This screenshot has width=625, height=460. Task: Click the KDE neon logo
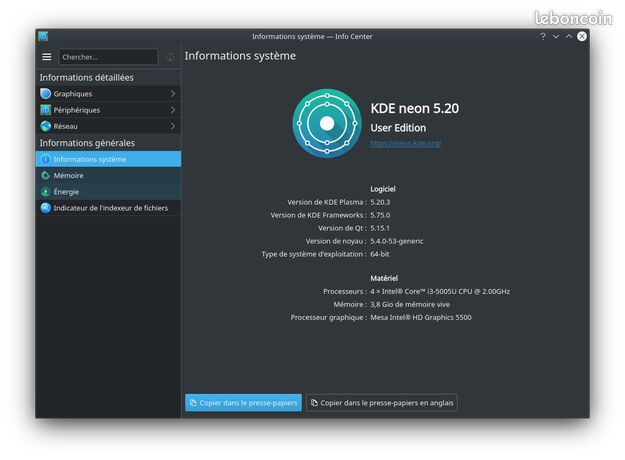tap(327, 124)
